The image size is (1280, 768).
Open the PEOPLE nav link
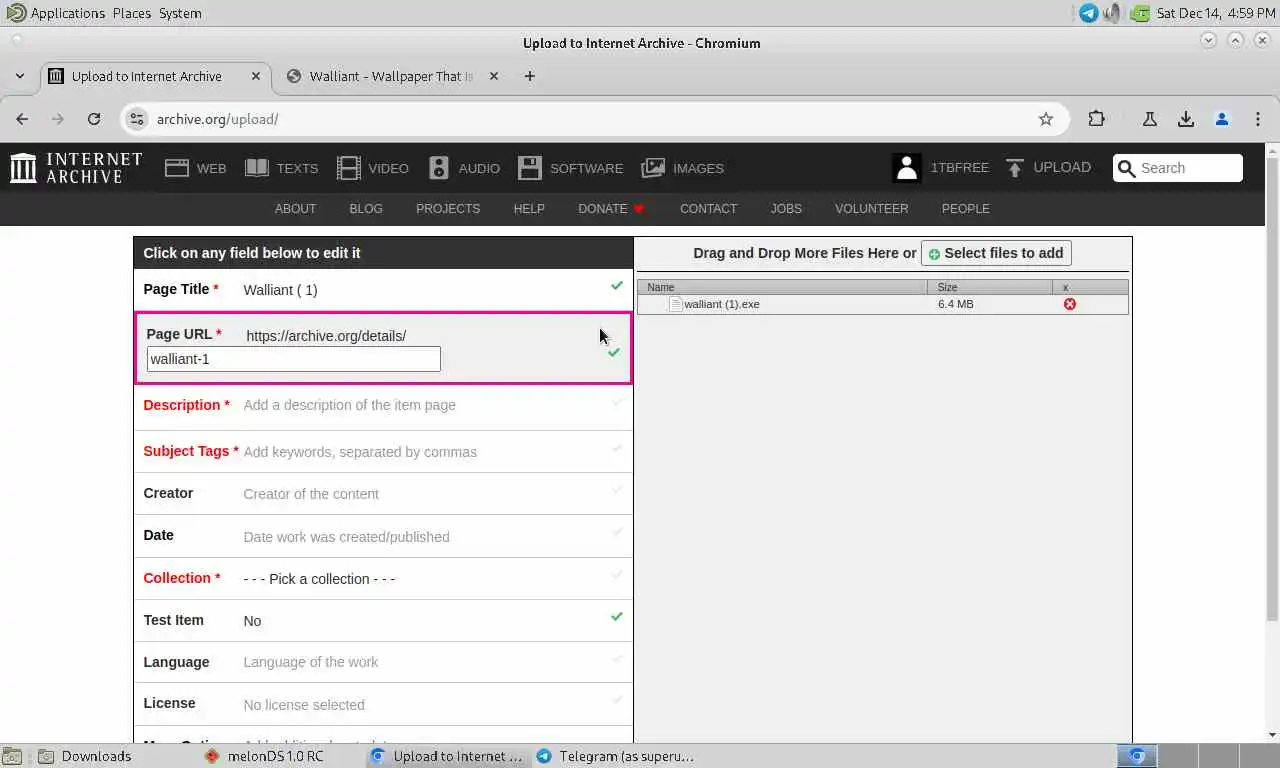pyautogui.click(x=966, y=209)
